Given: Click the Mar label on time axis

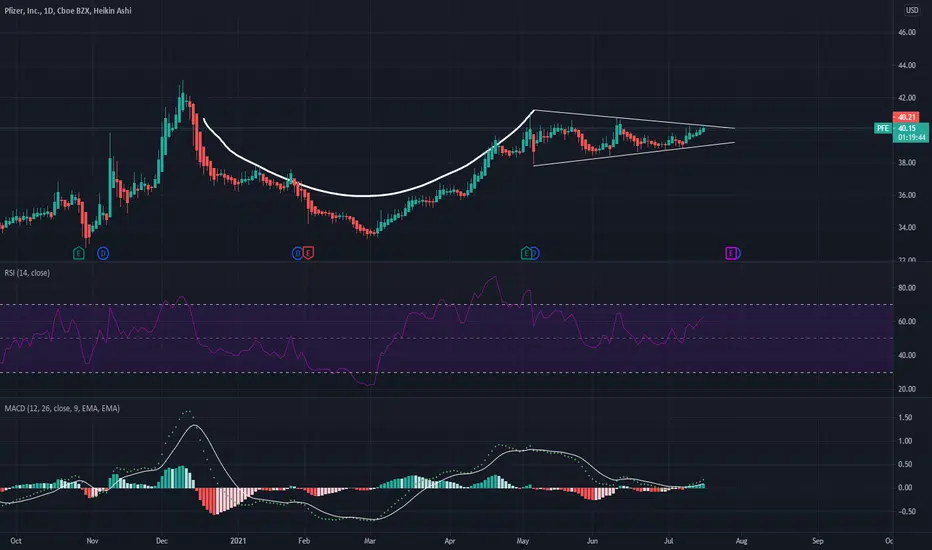Looking at the screenshot, I should pos(370,541).
